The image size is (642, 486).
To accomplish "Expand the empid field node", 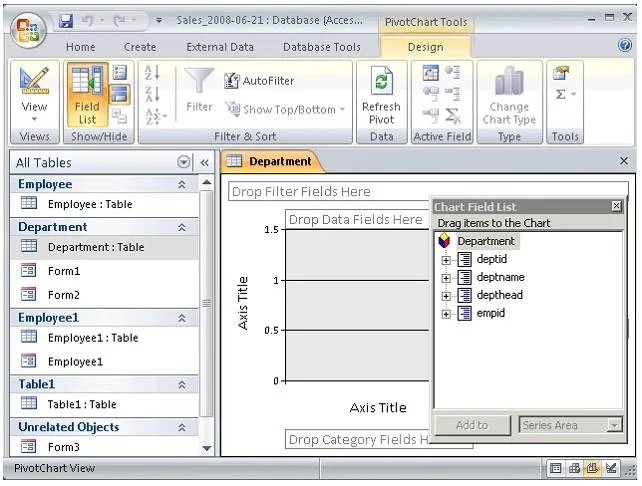I will [446, 314].
